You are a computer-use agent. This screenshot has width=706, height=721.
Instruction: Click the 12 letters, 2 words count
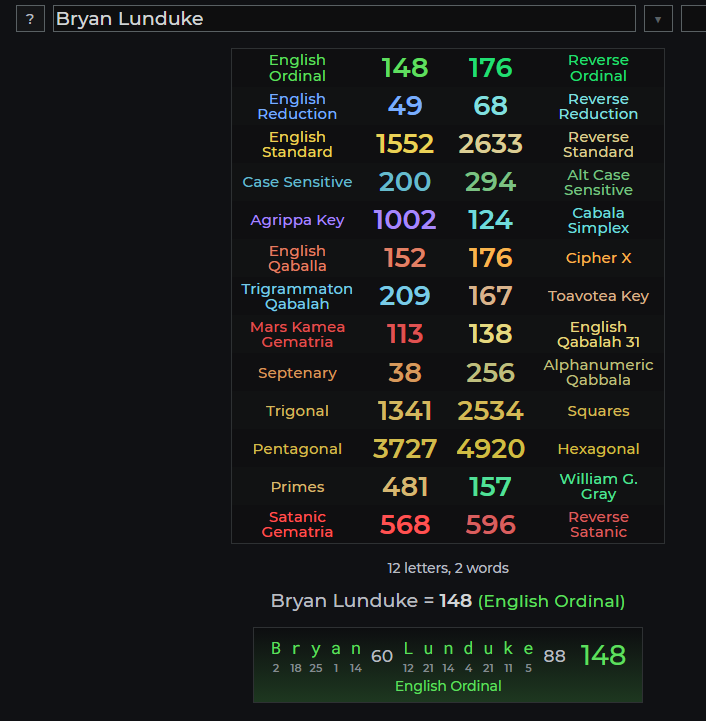coord(448,568)
